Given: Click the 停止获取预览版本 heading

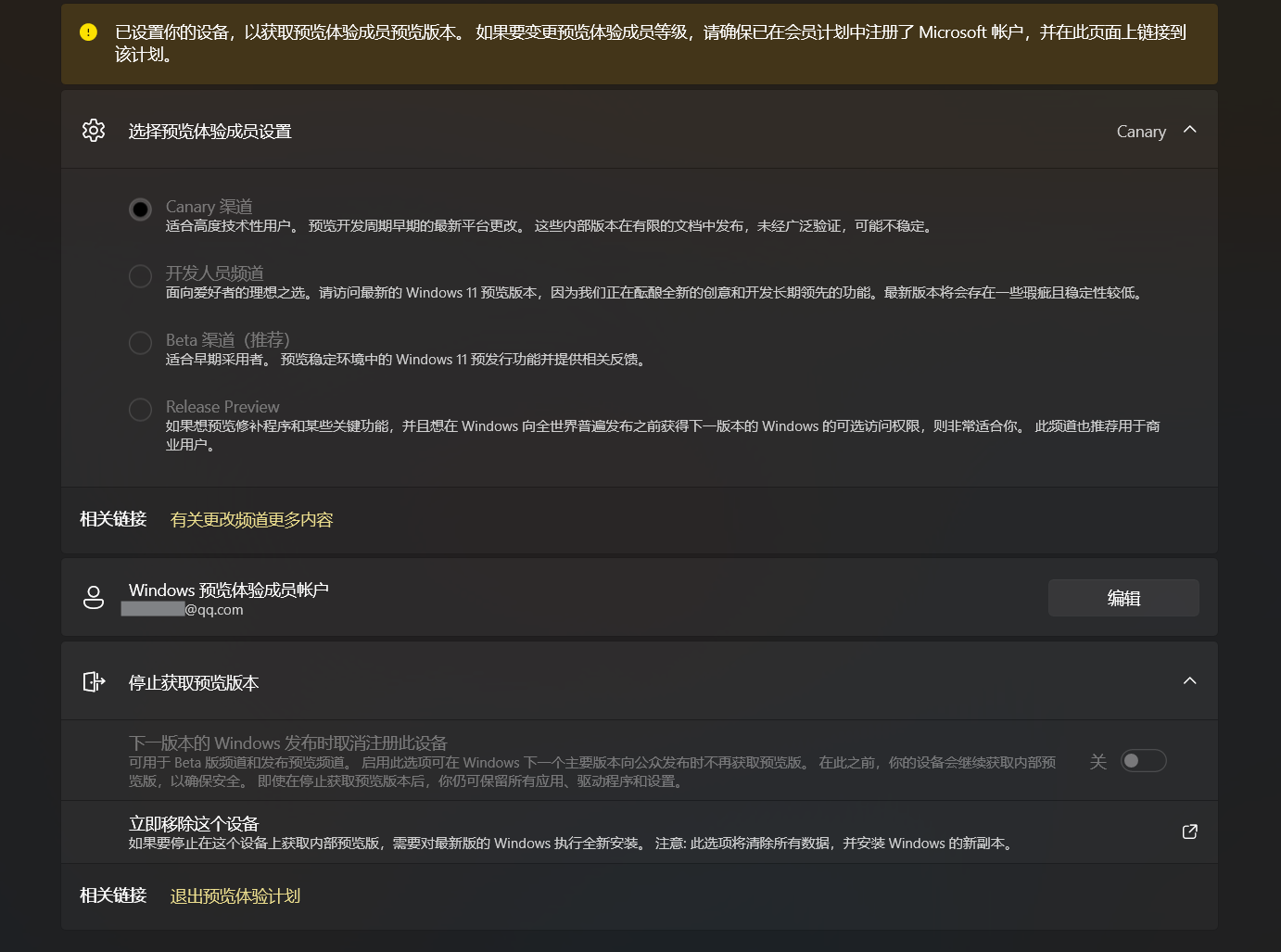Looking at the screenshot, I should [194, 683].
